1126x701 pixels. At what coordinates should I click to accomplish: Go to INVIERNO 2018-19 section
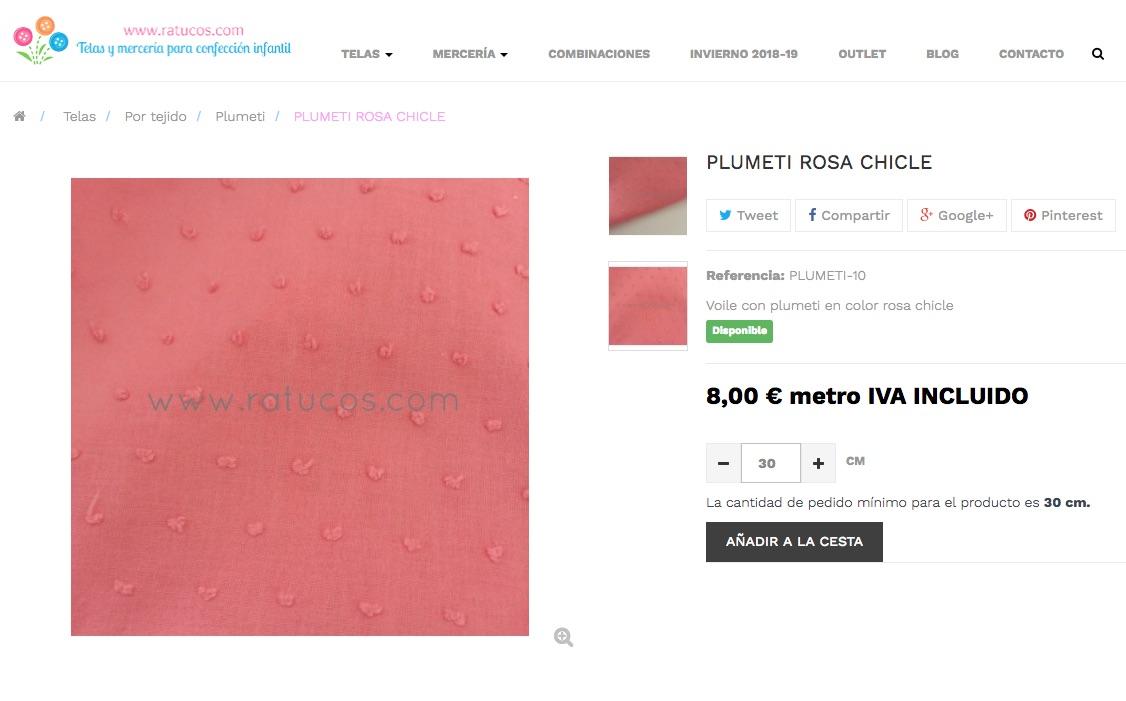click(x=744, y=54)
